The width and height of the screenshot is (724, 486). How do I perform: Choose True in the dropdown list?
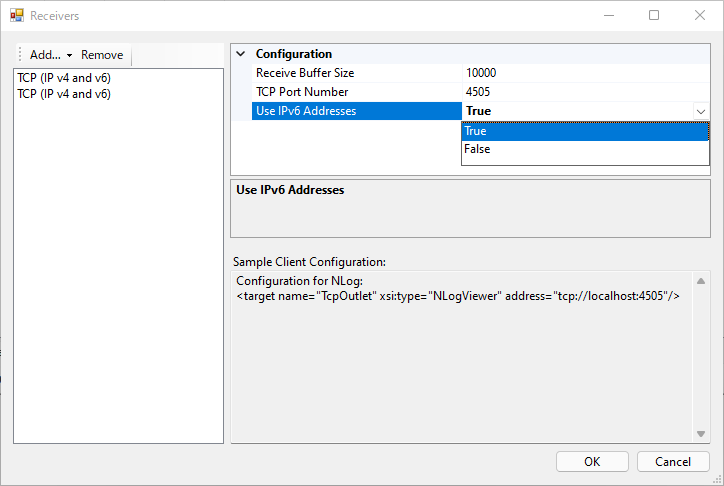pos(585,131)
